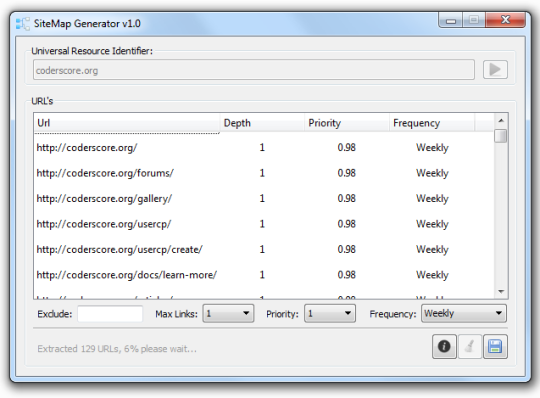Sort by the Frequency column header
Viewport: 540px width, 398px height.
pyautogui.click(x=432, y=123)
